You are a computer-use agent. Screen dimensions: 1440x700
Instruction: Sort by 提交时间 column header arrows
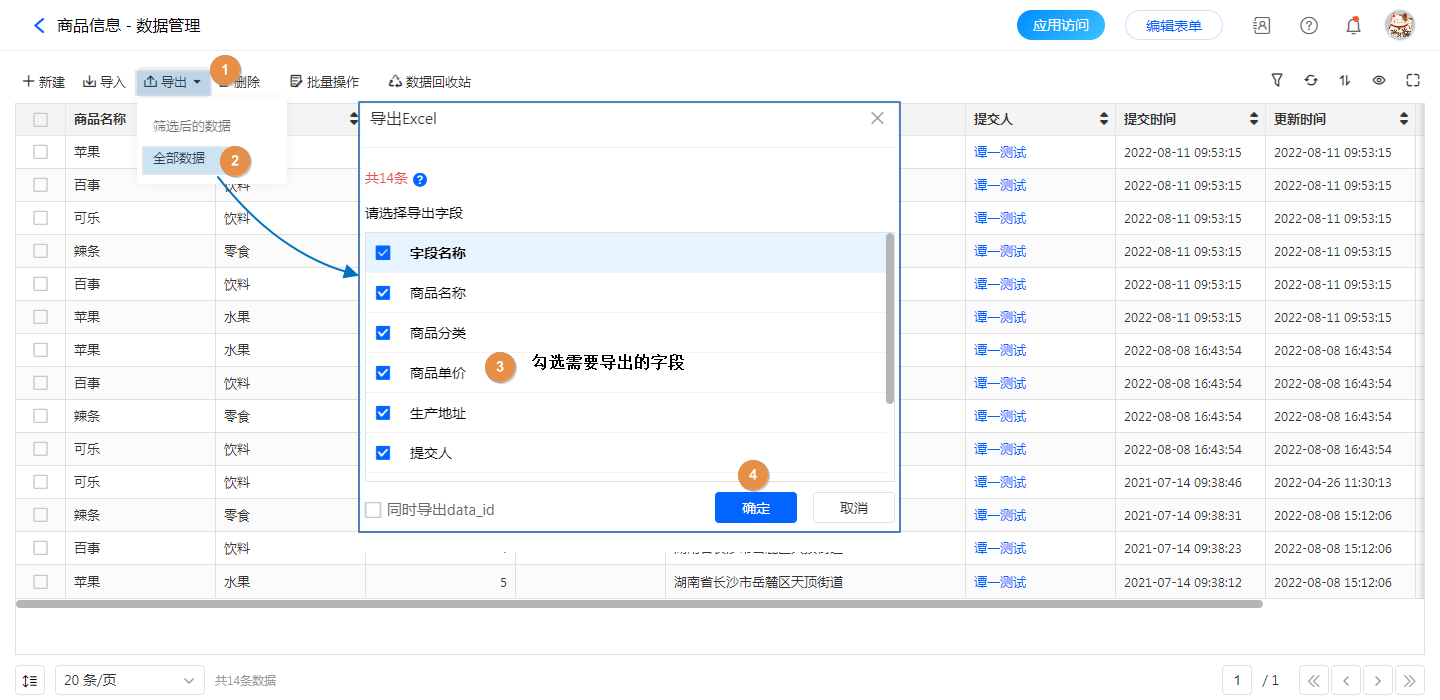1254,120
